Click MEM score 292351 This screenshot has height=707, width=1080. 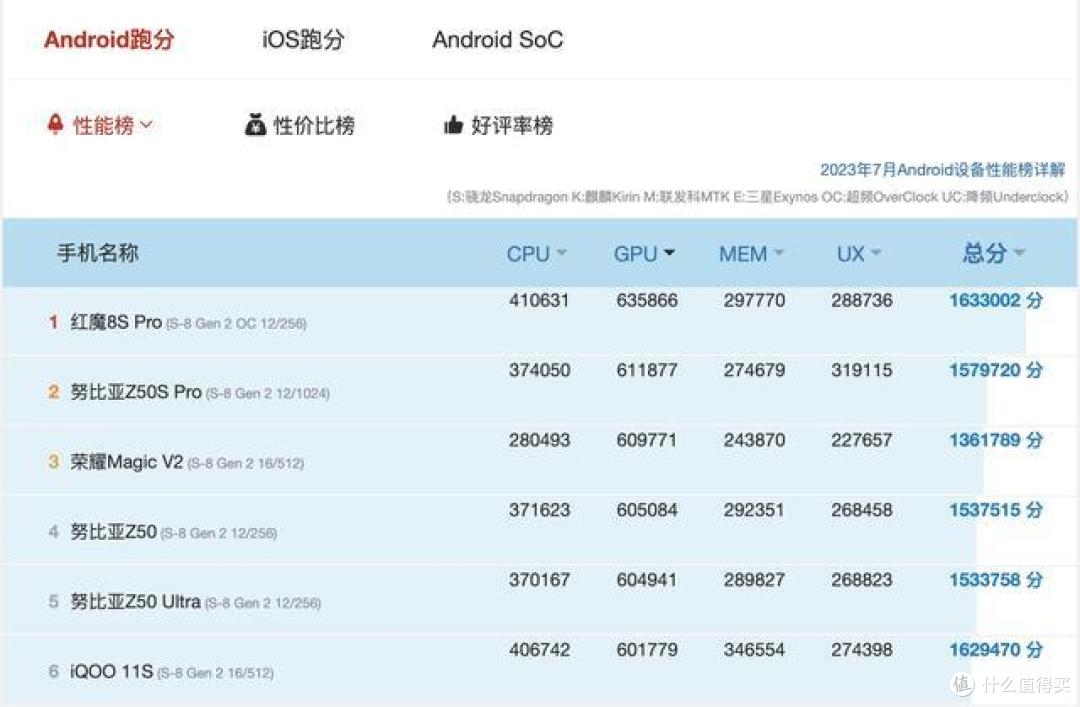point(754,510)
